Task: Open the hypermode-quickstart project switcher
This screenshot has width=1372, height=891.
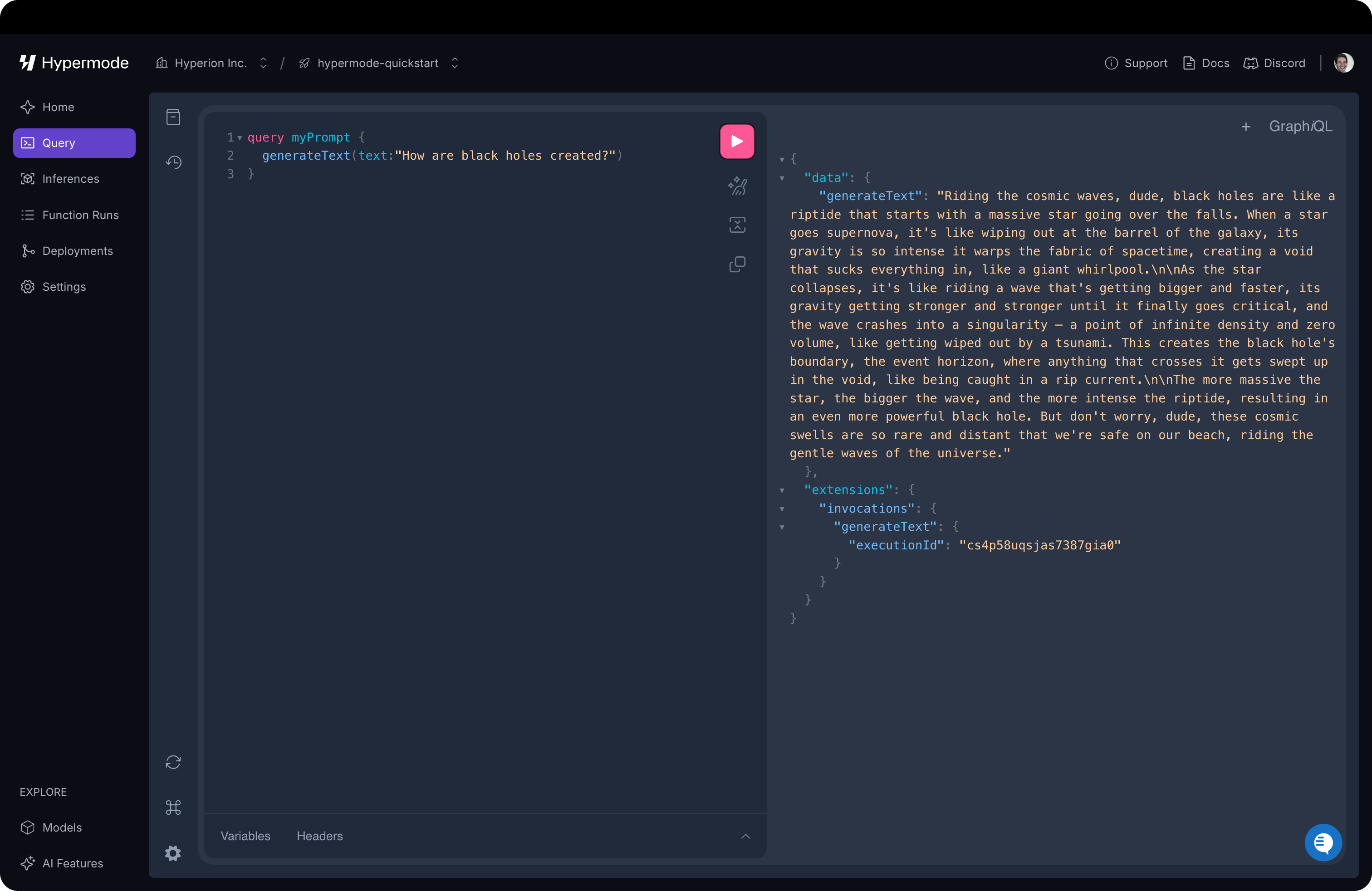Action: tap(454, 63)
